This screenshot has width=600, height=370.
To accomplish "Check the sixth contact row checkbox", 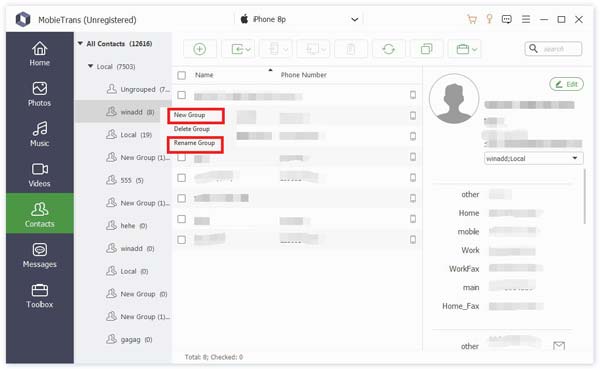I will pyautogui.click(x=182, y=198).
